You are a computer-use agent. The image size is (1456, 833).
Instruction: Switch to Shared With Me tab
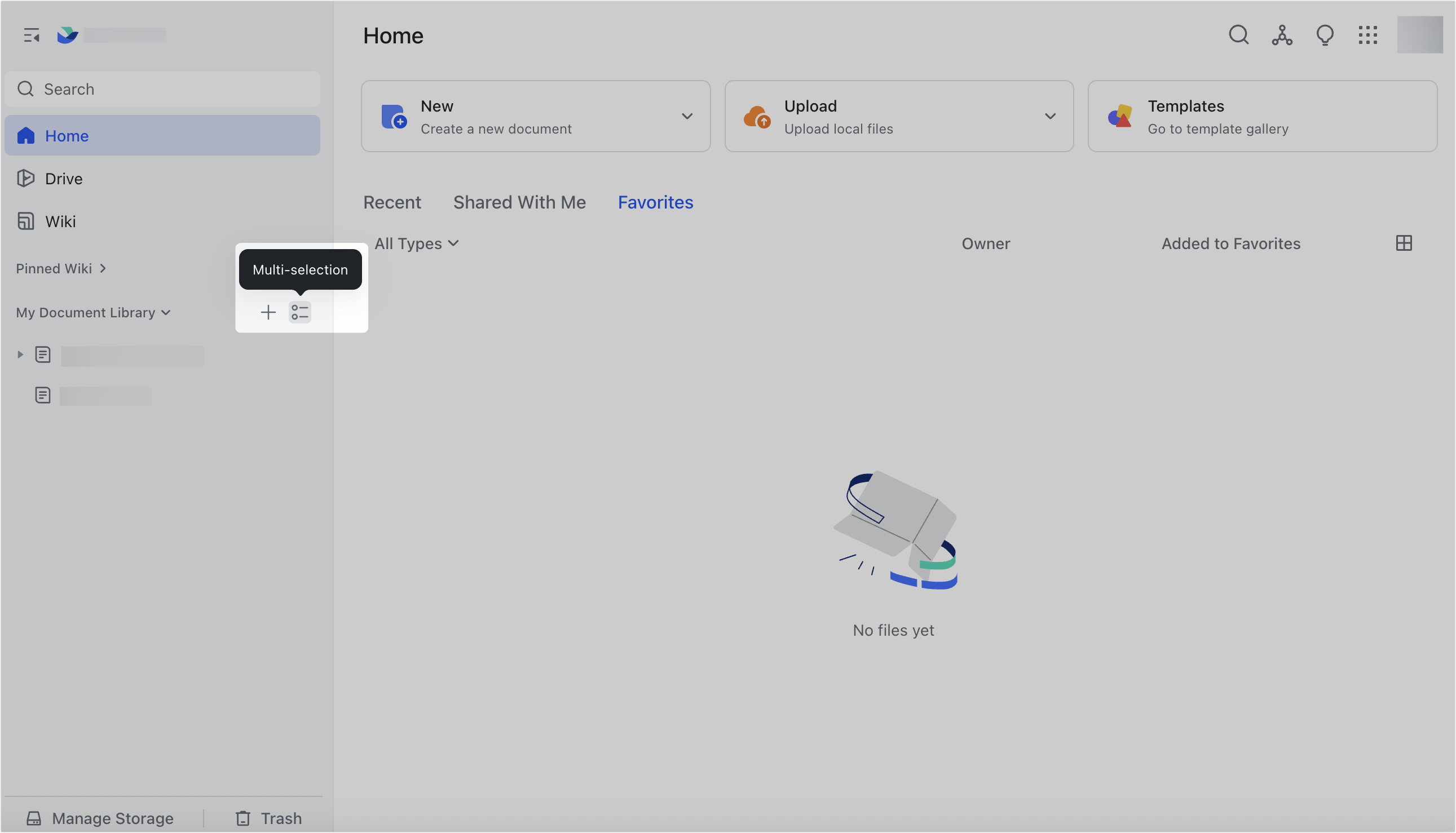[519, 202]
